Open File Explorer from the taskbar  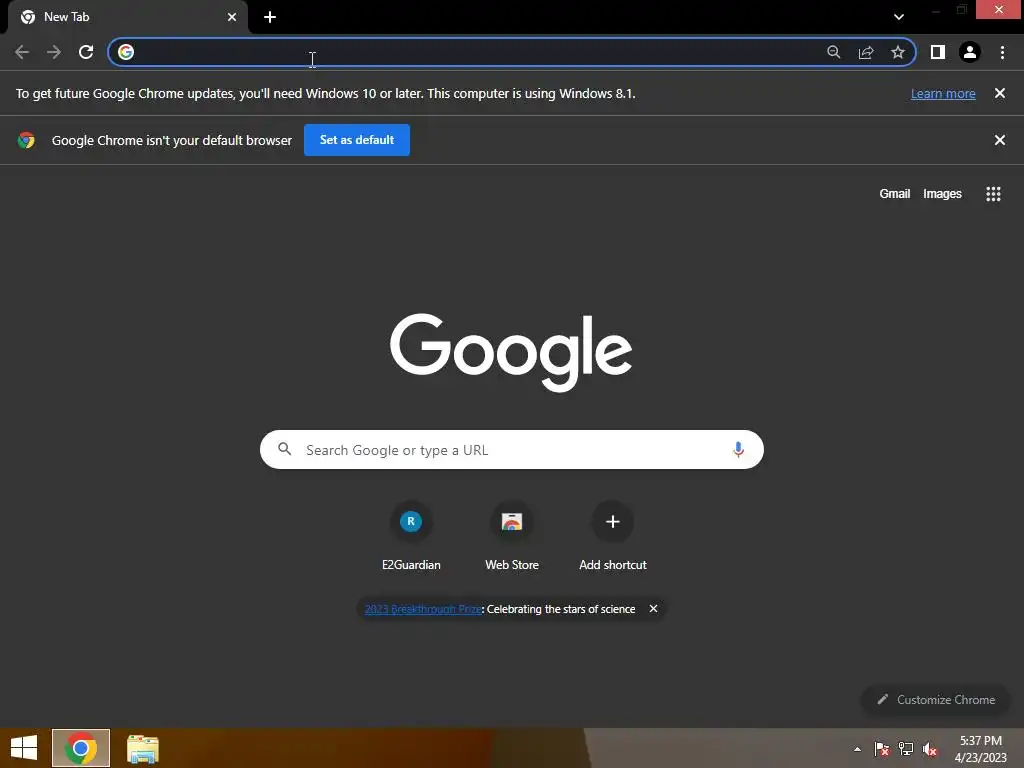point(142,748)
